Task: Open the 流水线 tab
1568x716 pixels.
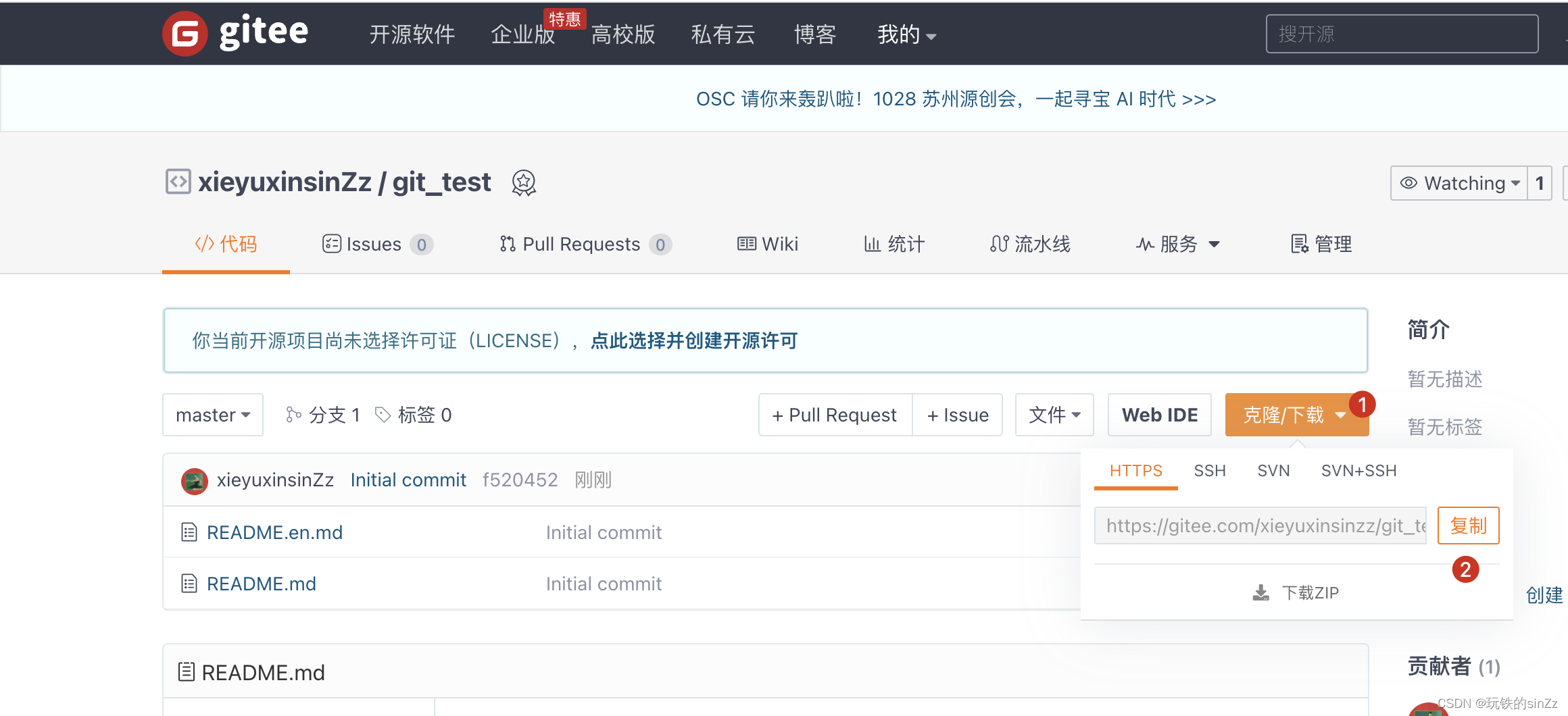Action: click(1030, 244)
